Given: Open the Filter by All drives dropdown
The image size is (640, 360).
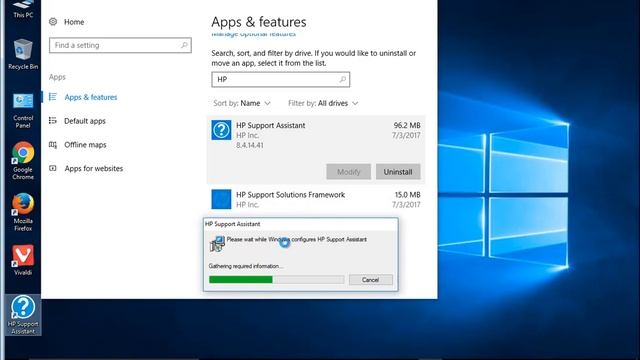Looking at the screenshot, I should coord(323,103).
